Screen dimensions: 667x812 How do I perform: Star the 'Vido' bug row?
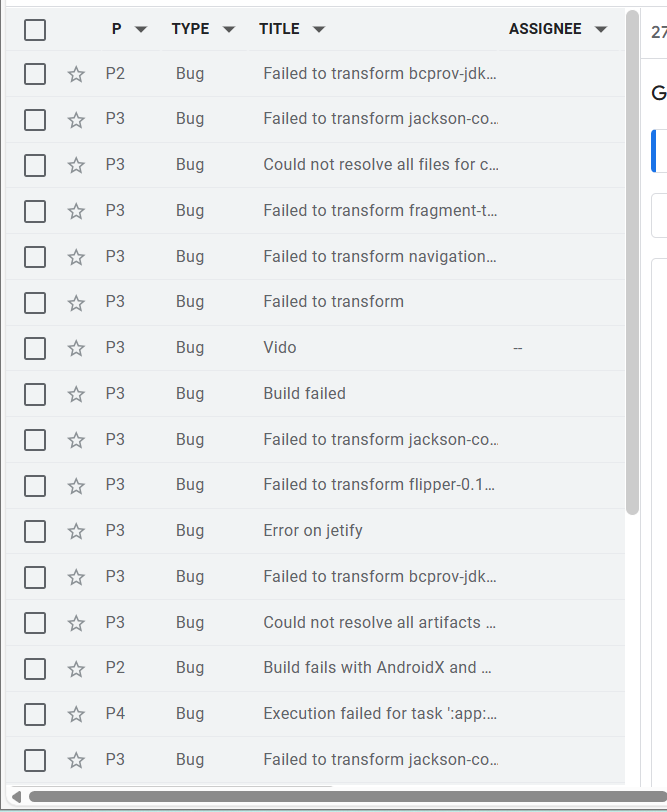point(76,348)
